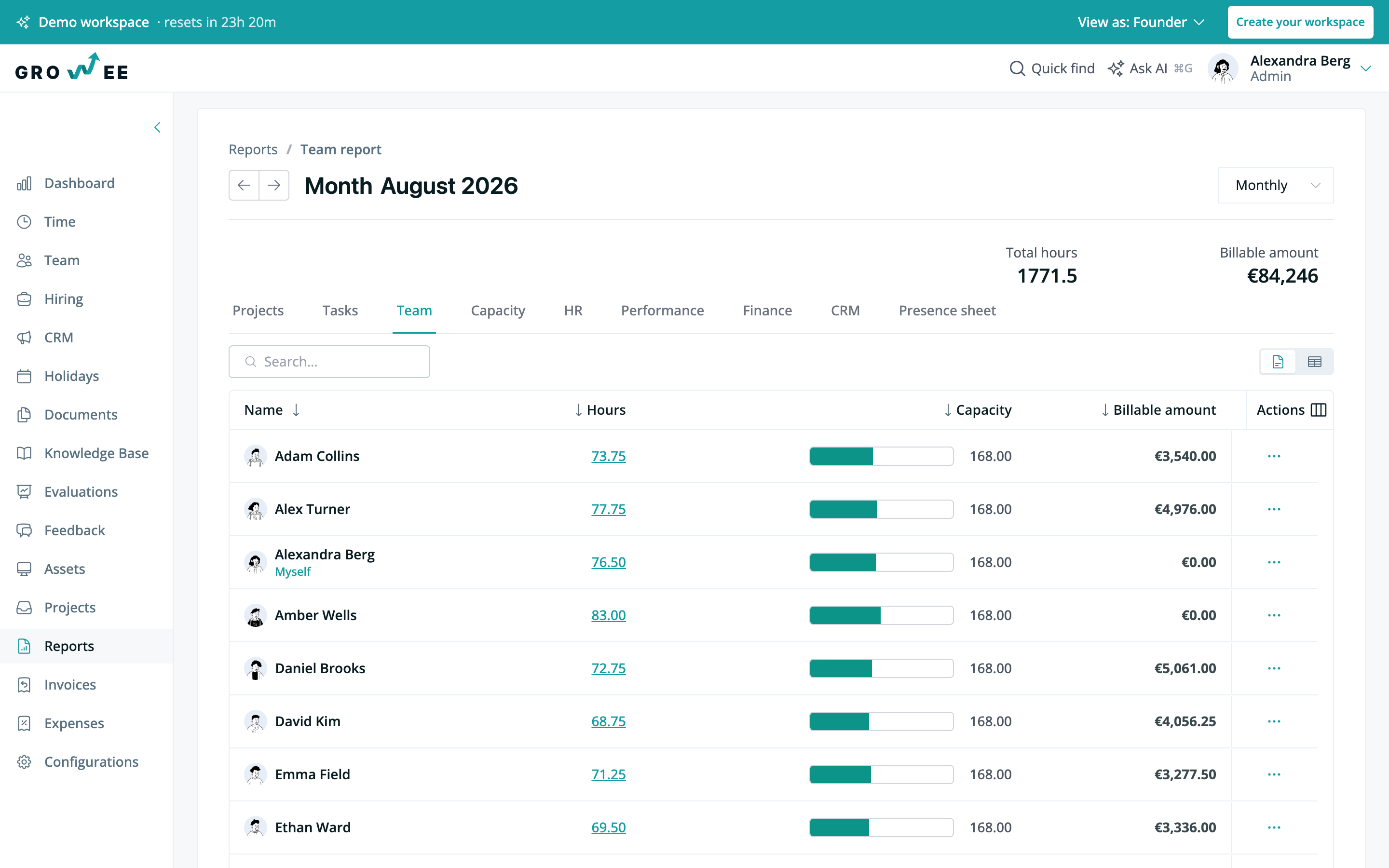This screenshot has width=1389, height=868.
Task: Open the View as: Founder dropdown
Action: [x=1141, y=22]
